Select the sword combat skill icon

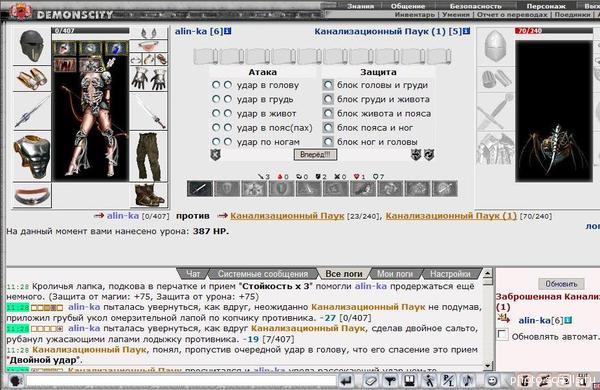(x=200, y=189)
